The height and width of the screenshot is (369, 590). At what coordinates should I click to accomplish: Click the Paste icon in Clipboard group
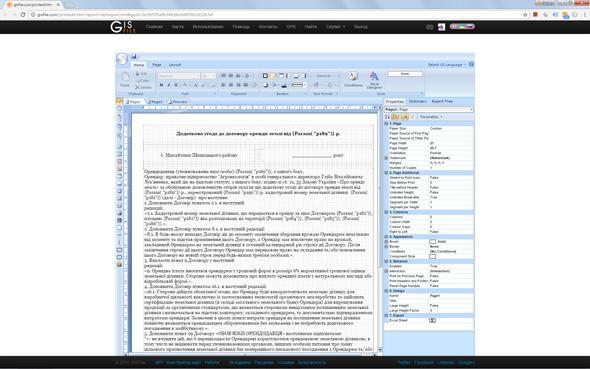(125, 79)
